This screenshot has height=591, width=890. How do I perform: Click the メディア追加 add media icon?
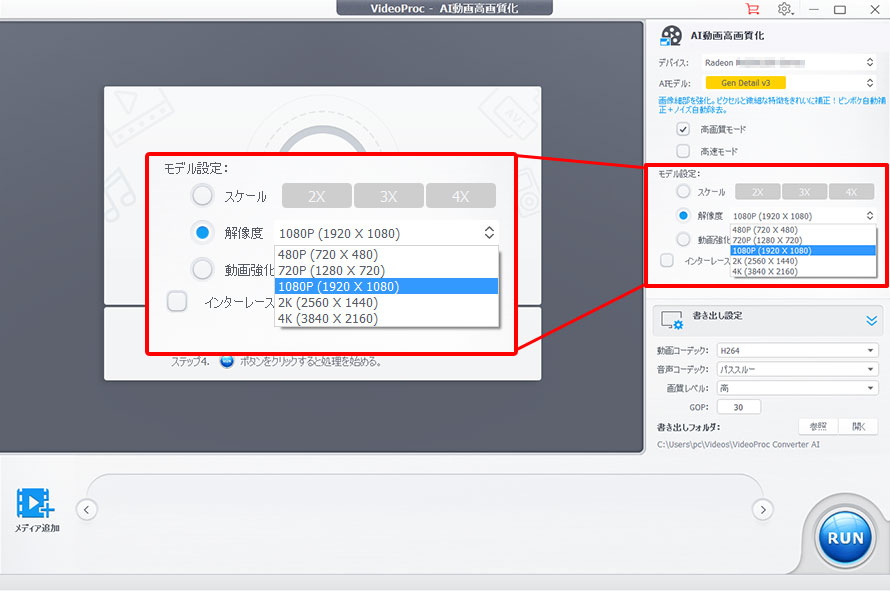click(x=35, y=503)
